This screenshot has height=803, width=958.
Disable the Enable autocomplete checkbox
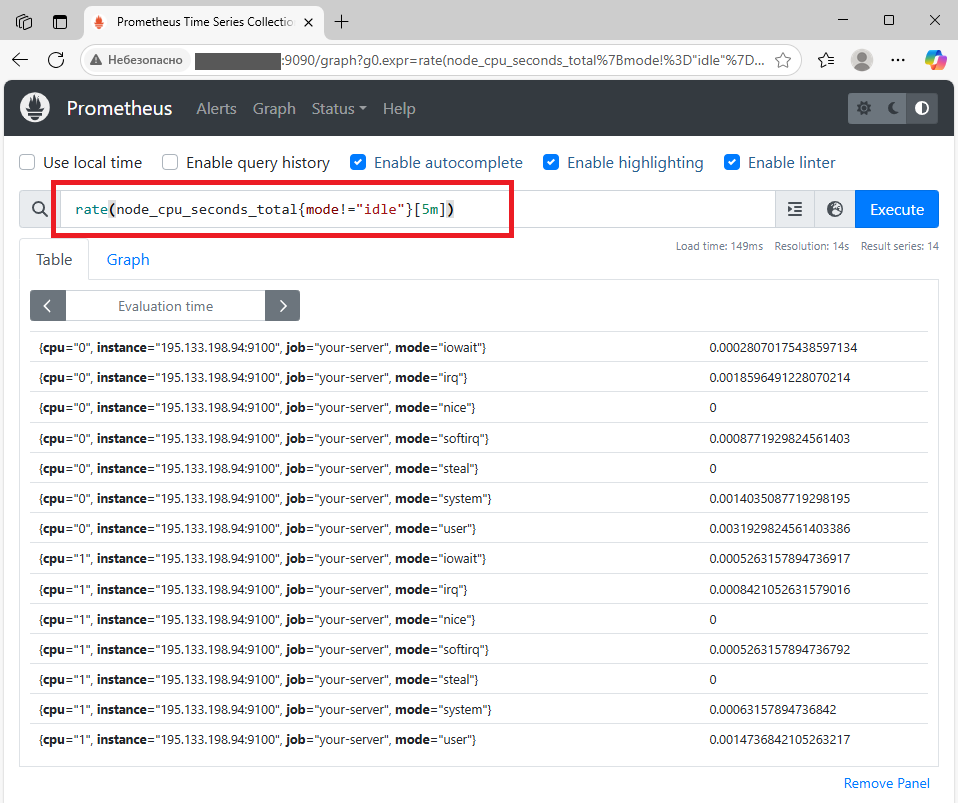click(x=358, y=163)
